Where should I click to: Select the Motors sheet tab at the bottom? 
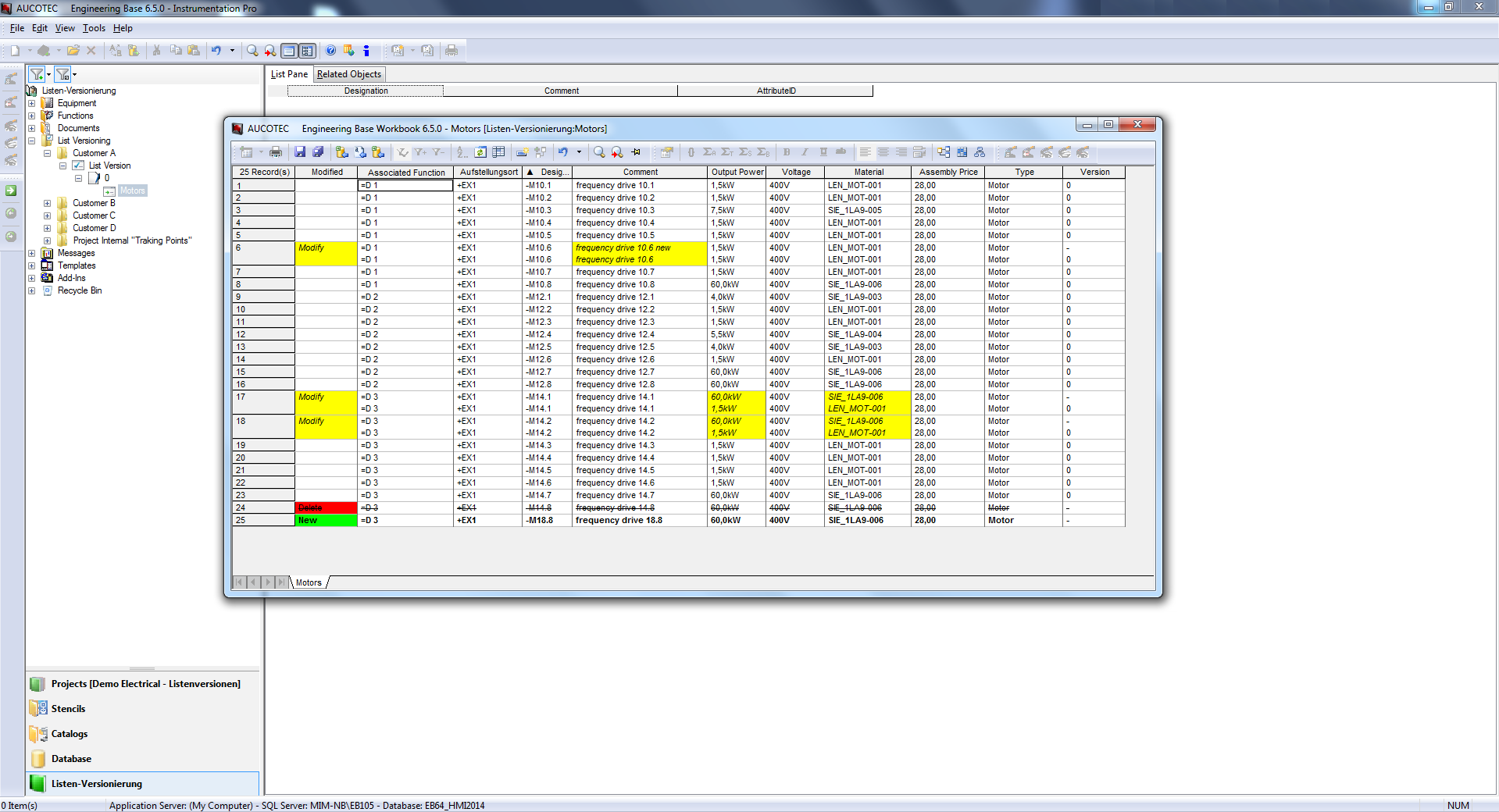[309, 582]
